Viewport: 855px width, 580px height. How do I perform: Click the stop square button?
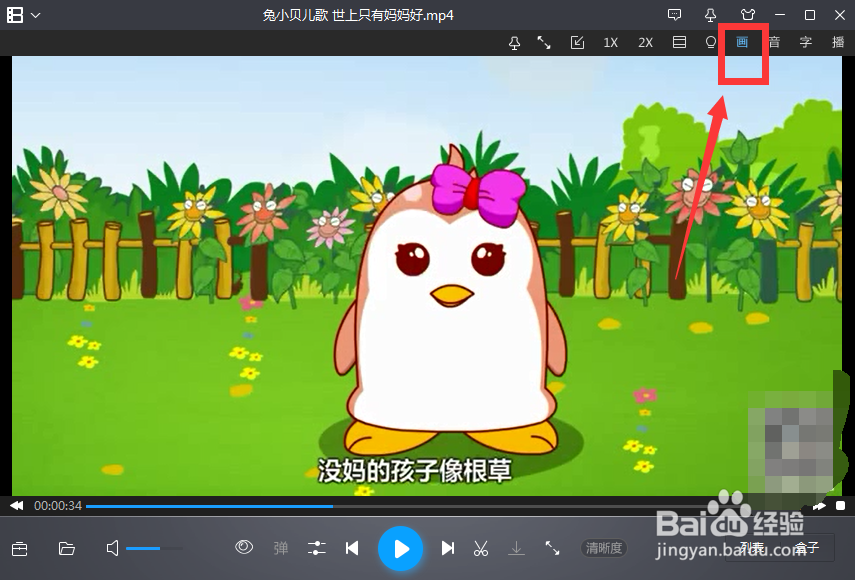tap(840, 506)
